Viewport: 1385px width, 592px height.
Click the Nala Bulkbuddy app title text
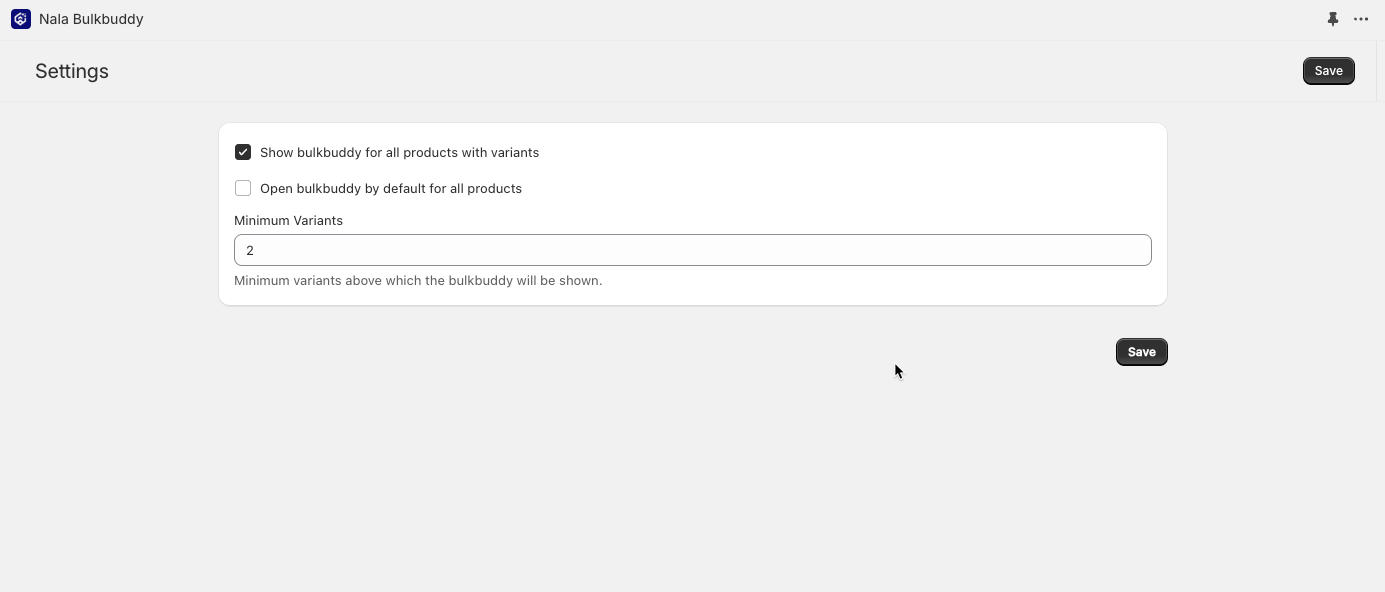(91, 19)
